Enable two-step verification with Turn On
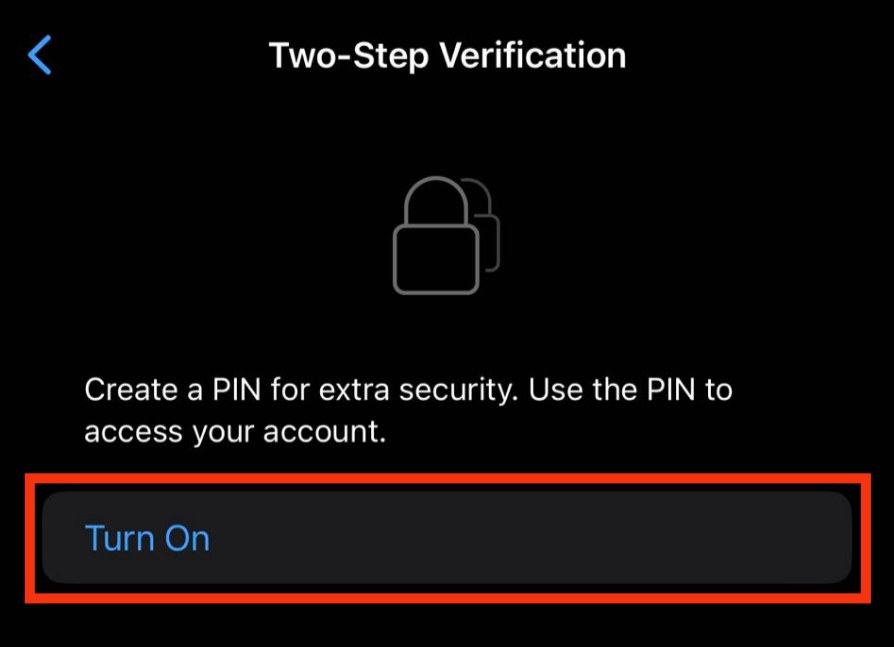 click(447, 538)
